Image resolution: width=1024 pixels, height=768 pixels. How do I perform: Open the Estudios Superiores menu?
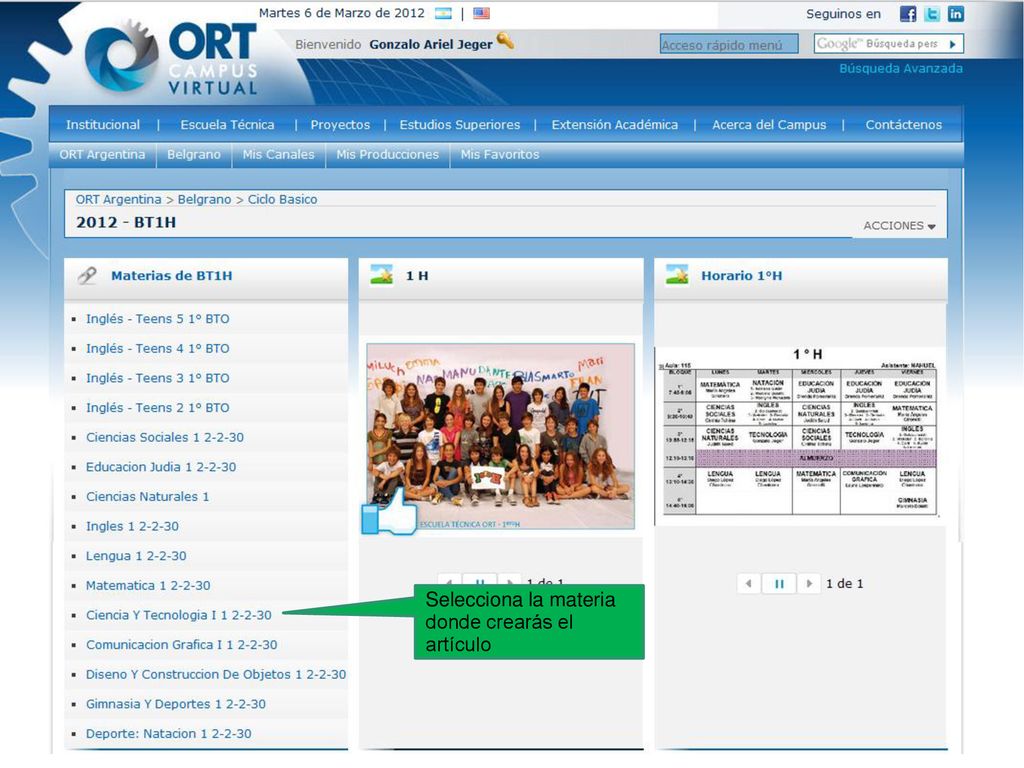(460, 125)
